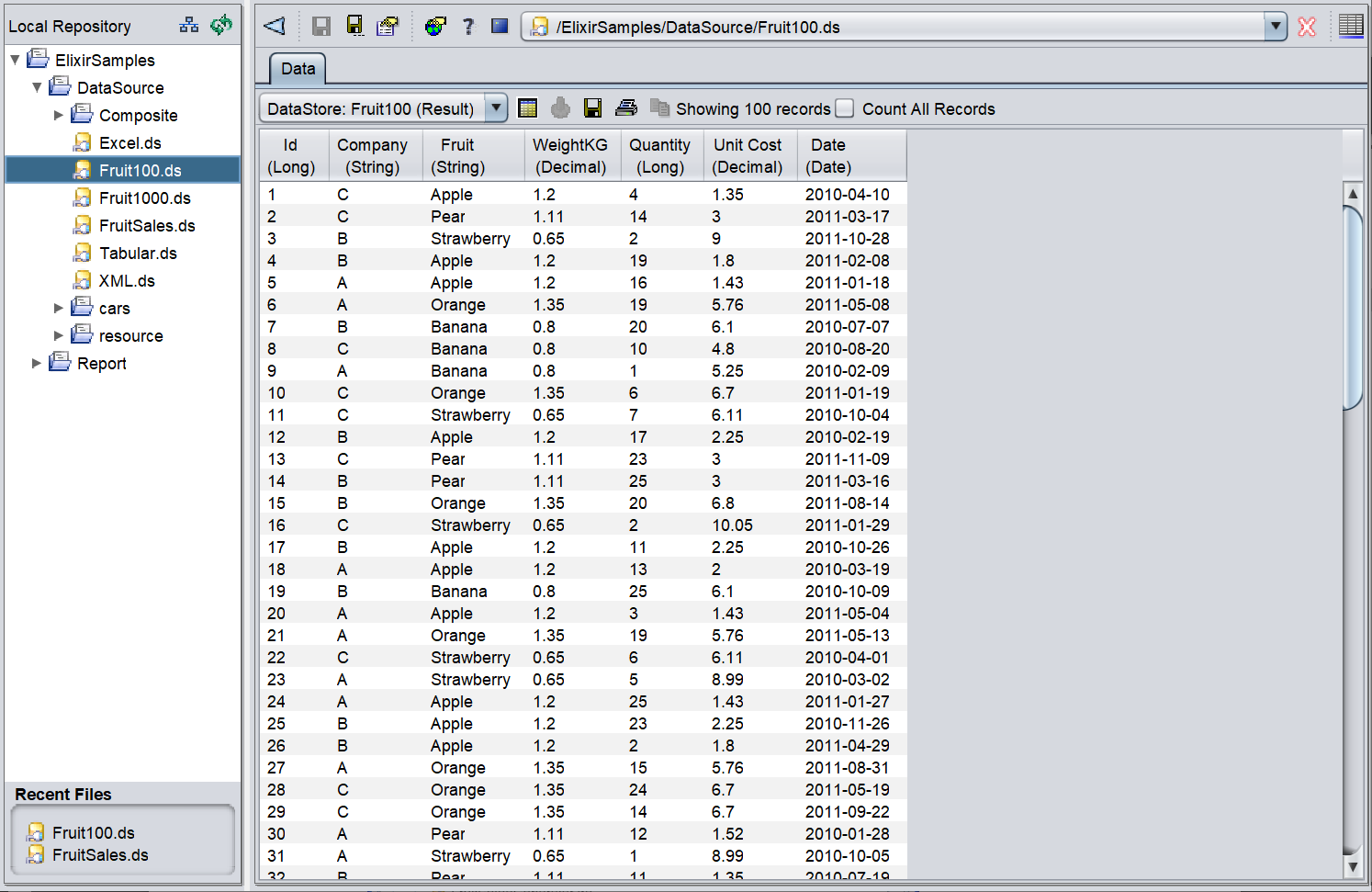Open the properties notepad icon
Viewport: 1372px width, 892px height.
(x=388, y=26)
